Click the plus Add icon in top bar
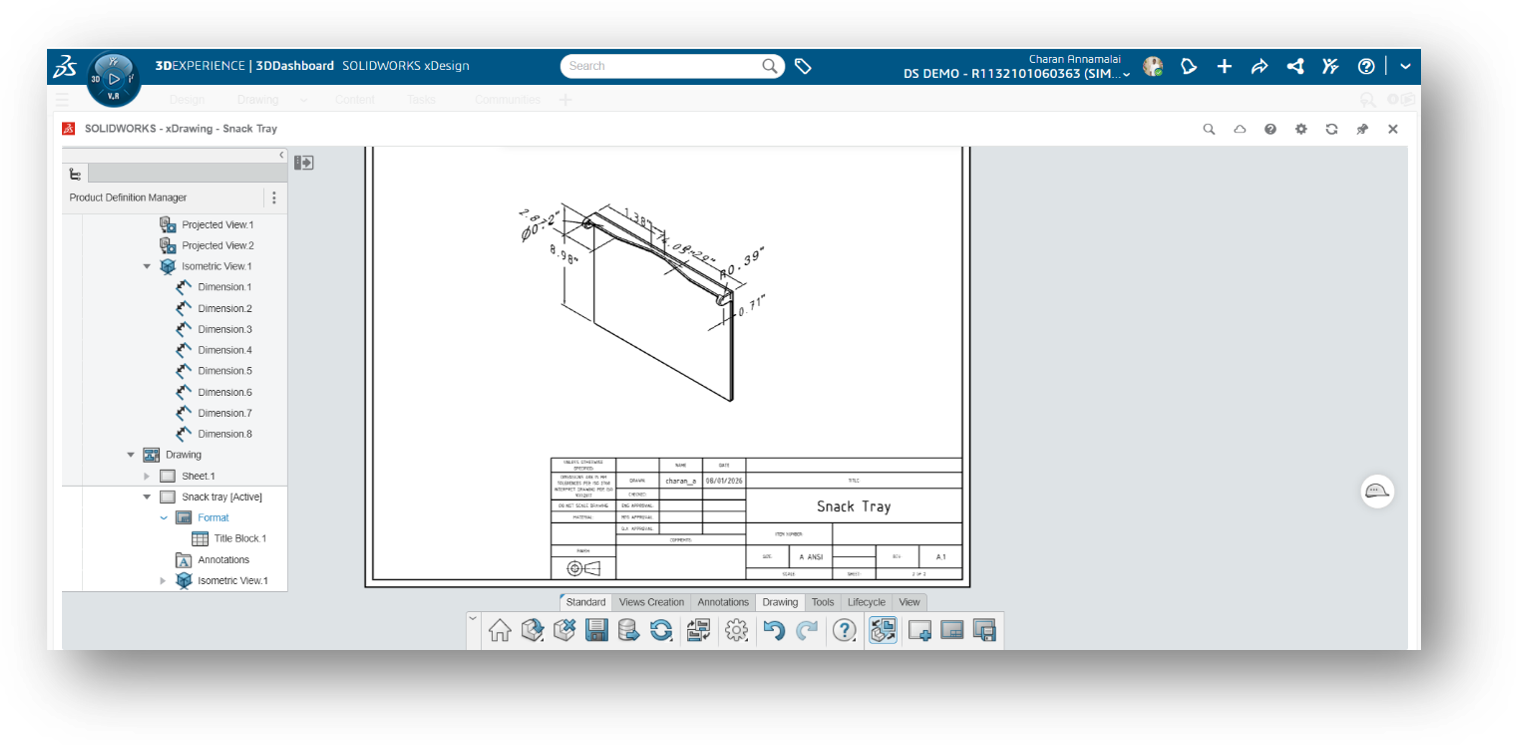The width and height of the screenshot is (1516, 745). point(1224,66)
